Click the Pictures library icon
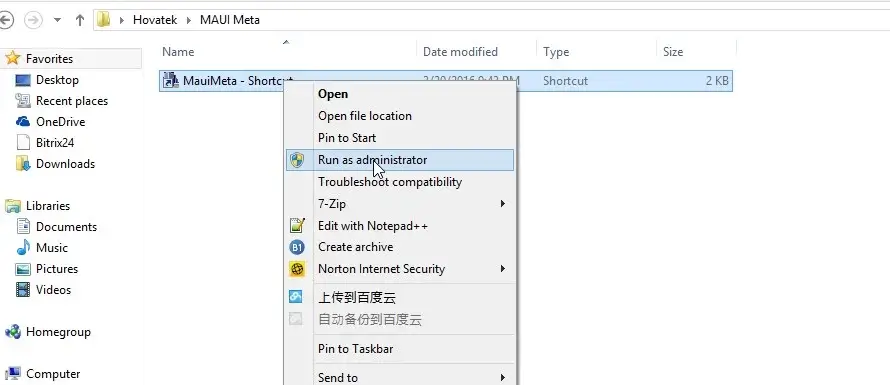Screen dimensions: 890x385 (23, 269)
